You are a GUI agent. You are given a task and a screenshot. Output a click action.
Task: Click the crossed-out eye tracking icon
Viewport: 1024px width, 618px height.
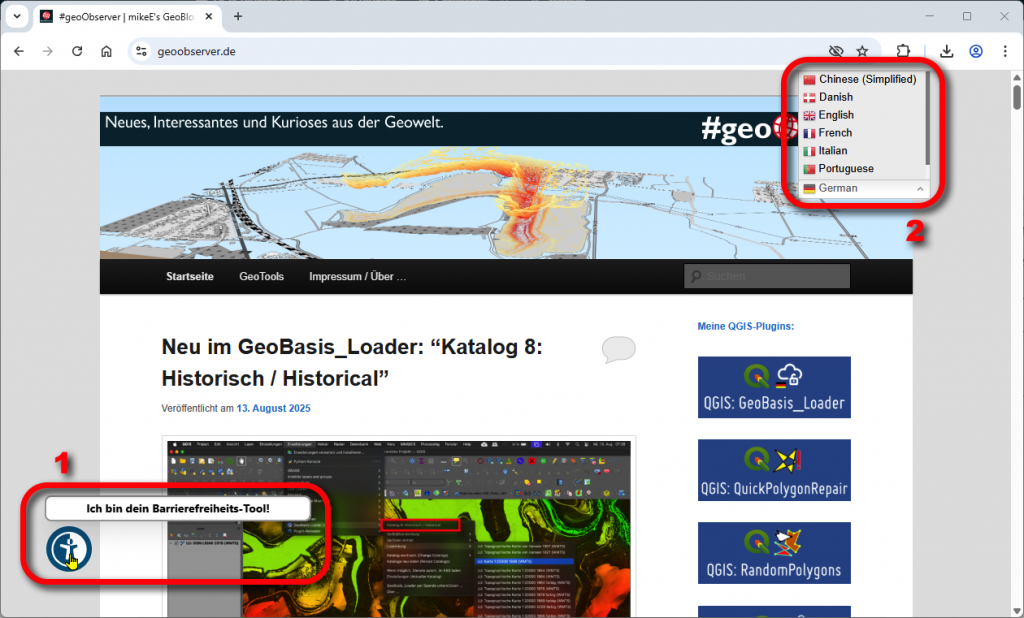point(836,51)
